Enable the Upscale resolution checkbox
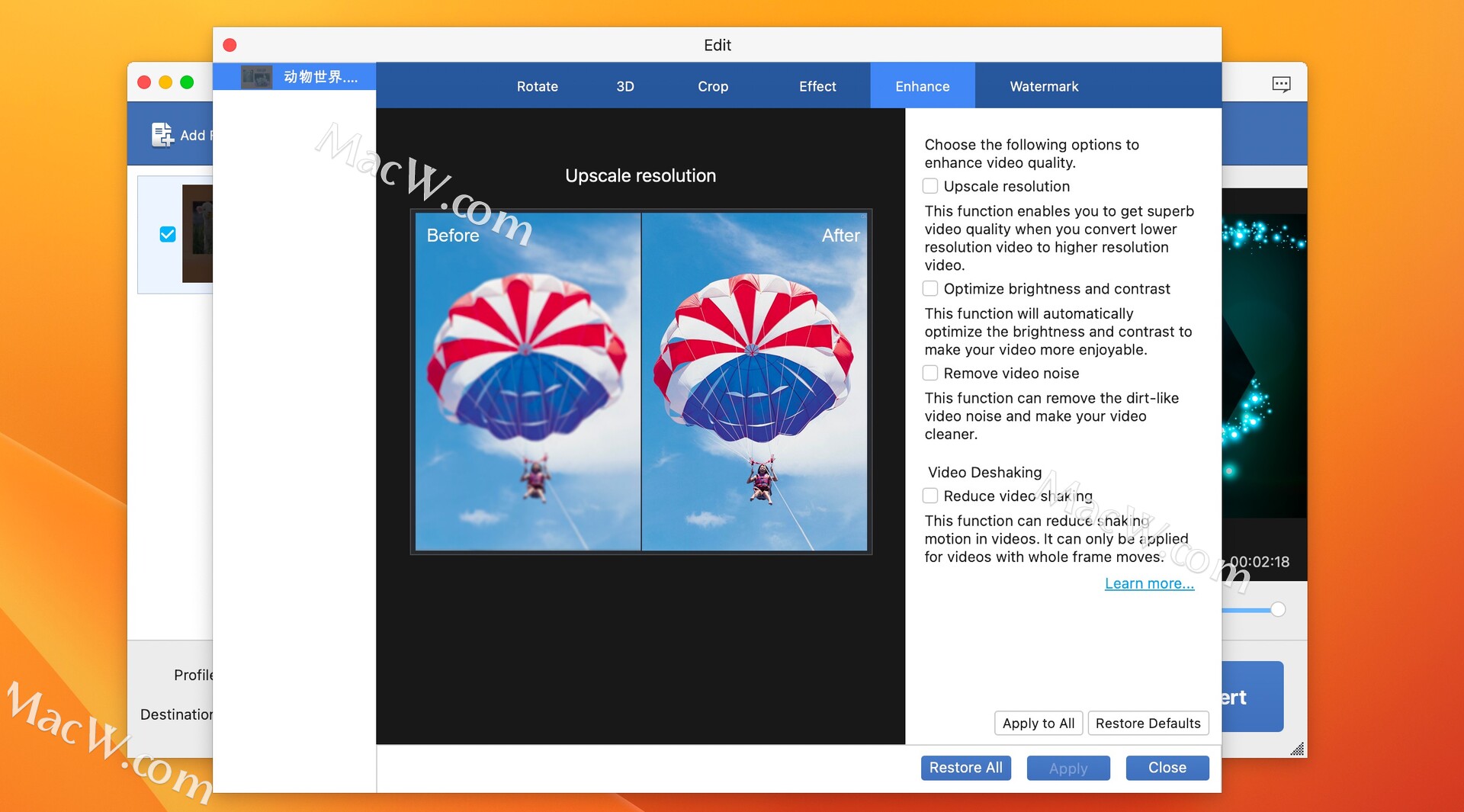The image size is (1464, 812). click(930, 186)
